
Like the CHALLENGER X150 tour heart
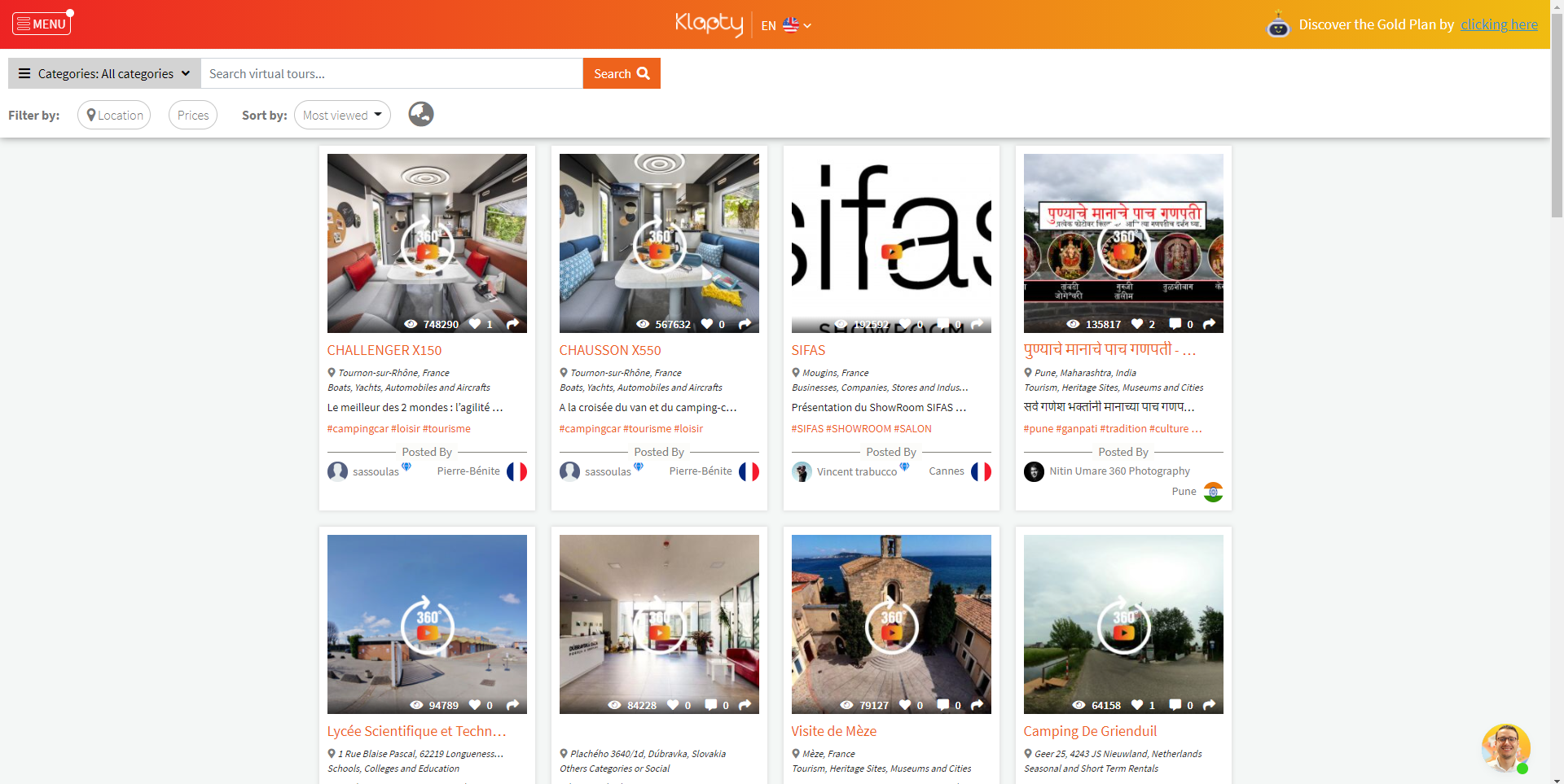click(475, 324)
